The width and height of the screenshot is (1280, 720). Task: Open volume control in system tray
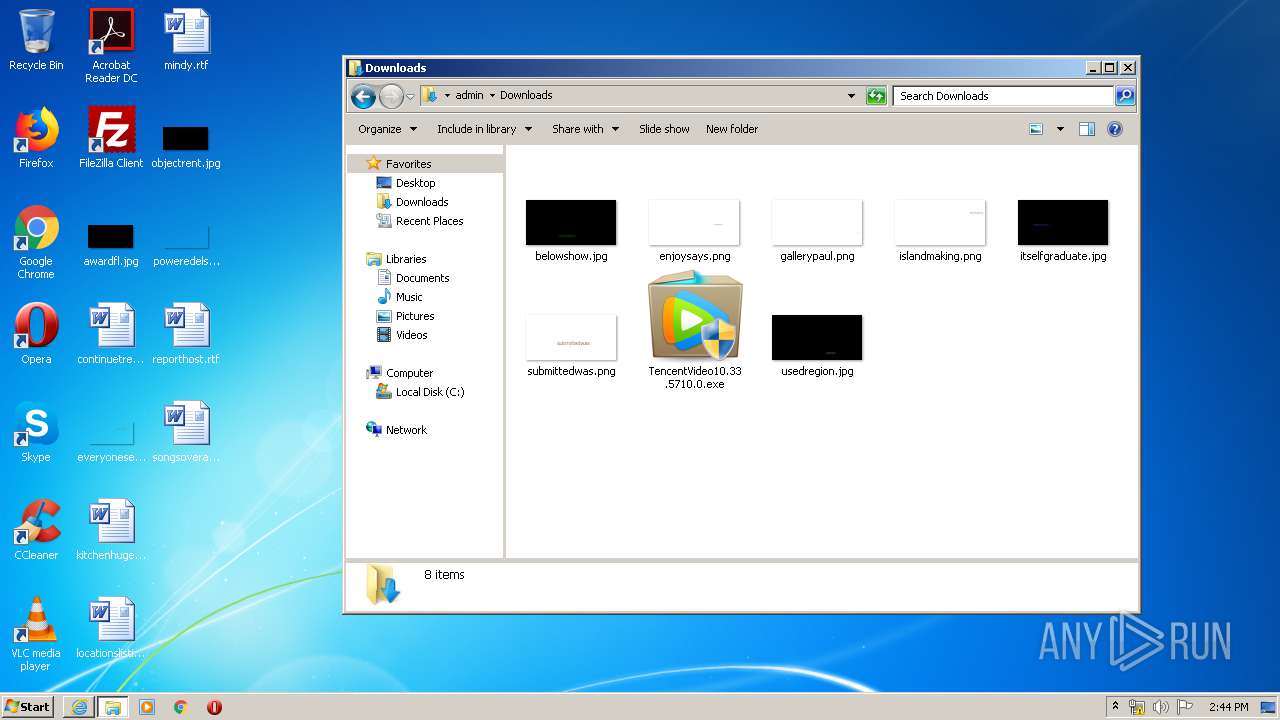point(1160,707)
